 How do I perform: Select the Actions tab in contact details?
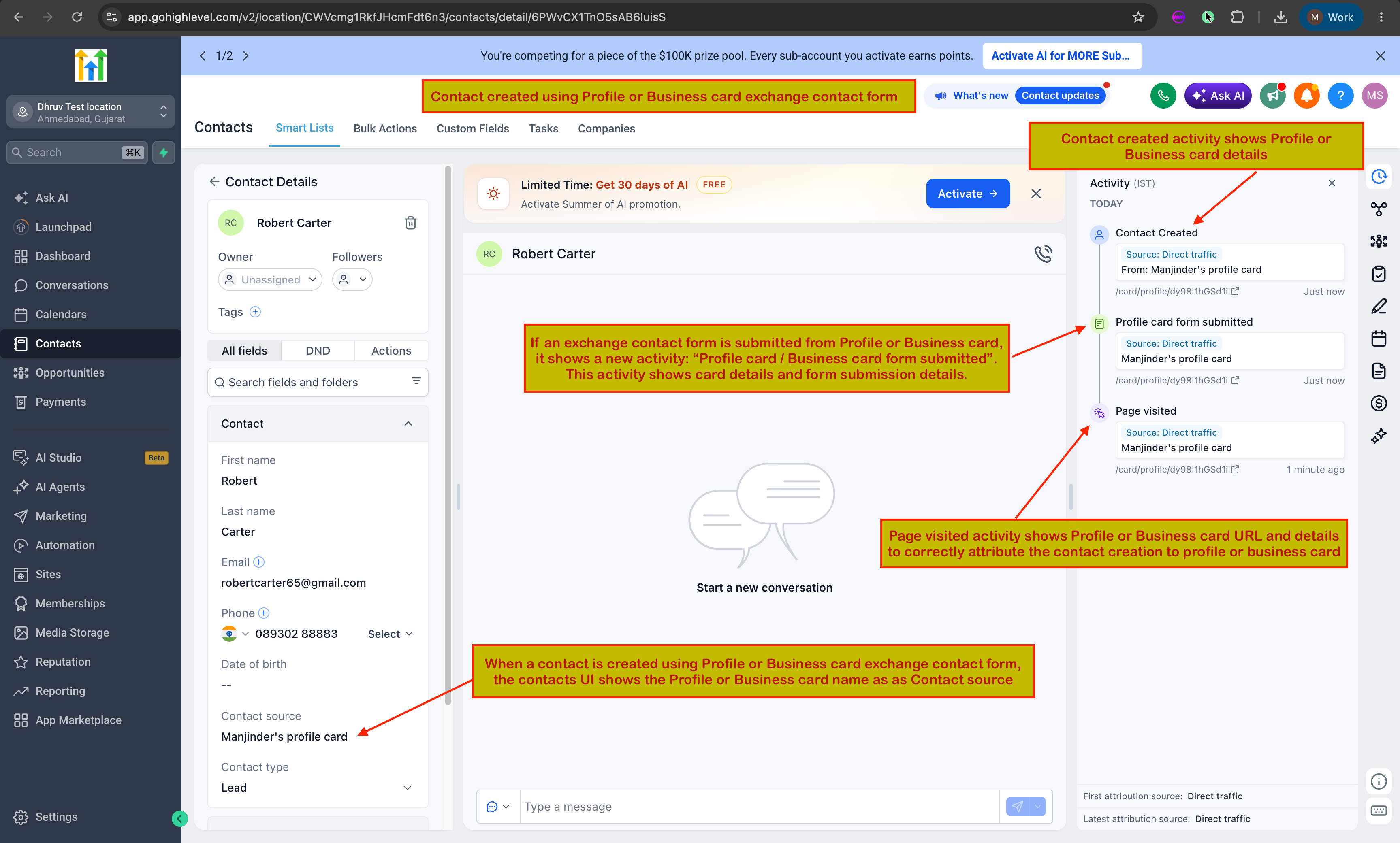pyautogui.click(x=391, y=351)
